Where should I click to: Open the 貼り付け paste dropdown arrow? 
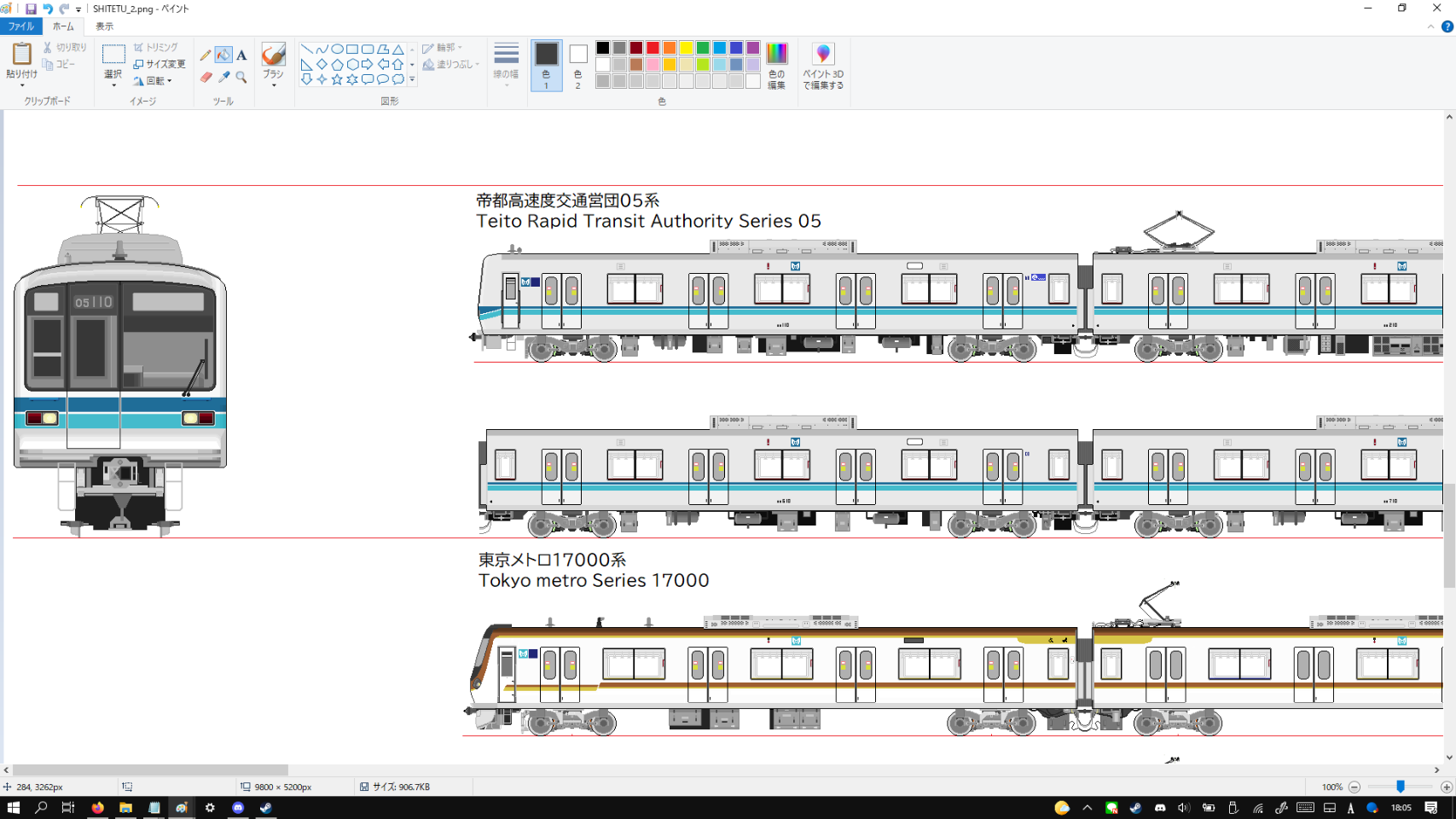coord(21,85)
